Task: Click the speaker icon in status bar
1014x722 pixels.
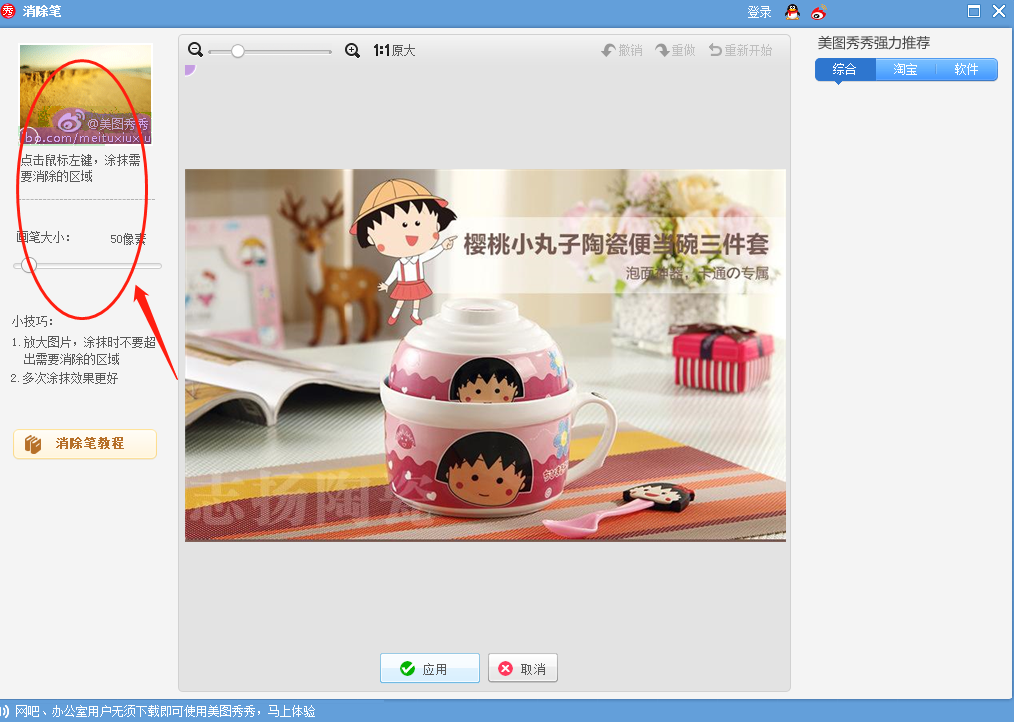Action: [x=5, y=711]
